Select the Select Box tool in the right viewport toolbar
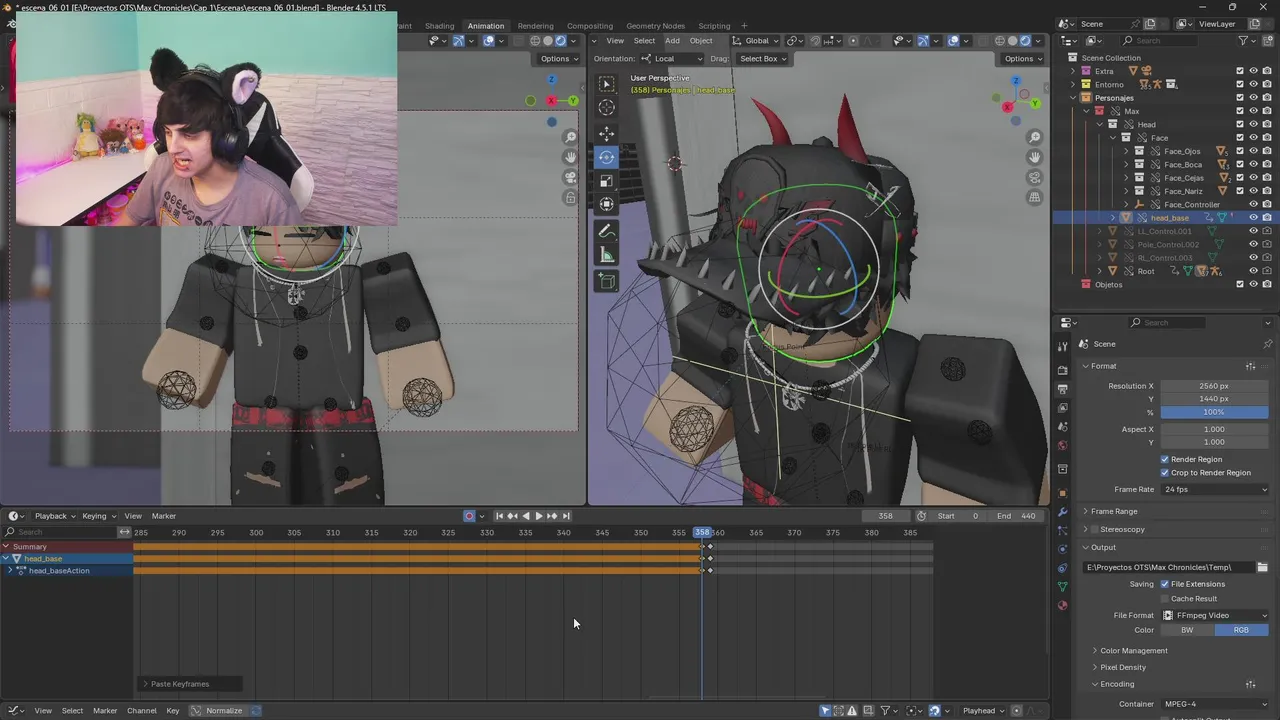This screenshot has height=720, width=1280. [606, 84]
